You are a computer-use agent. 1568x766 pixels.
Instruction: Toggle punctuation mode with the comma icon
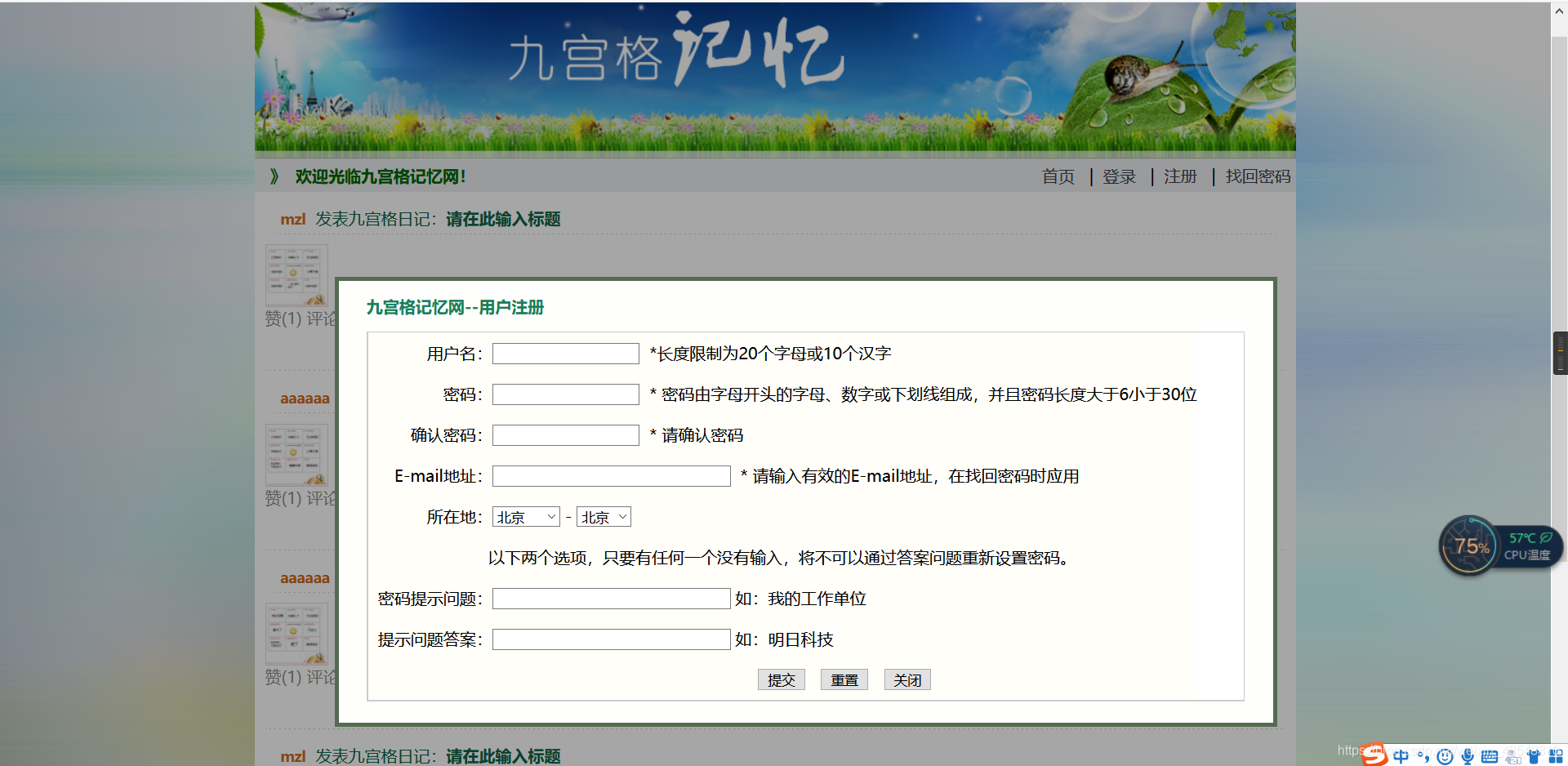pyautogui.click(x=1424, y=756)
